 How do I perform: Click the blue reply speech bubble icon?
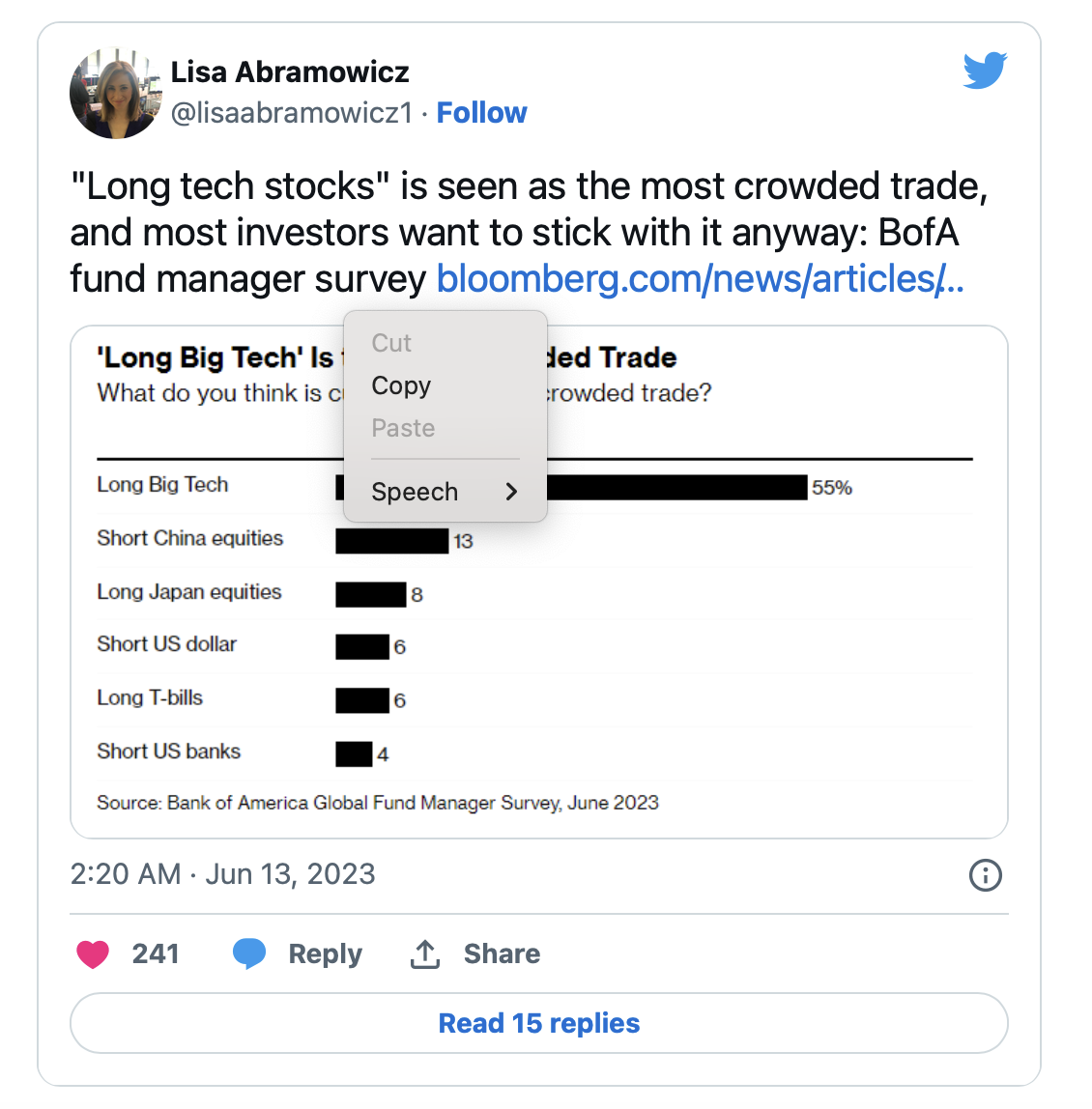(249, 953)
